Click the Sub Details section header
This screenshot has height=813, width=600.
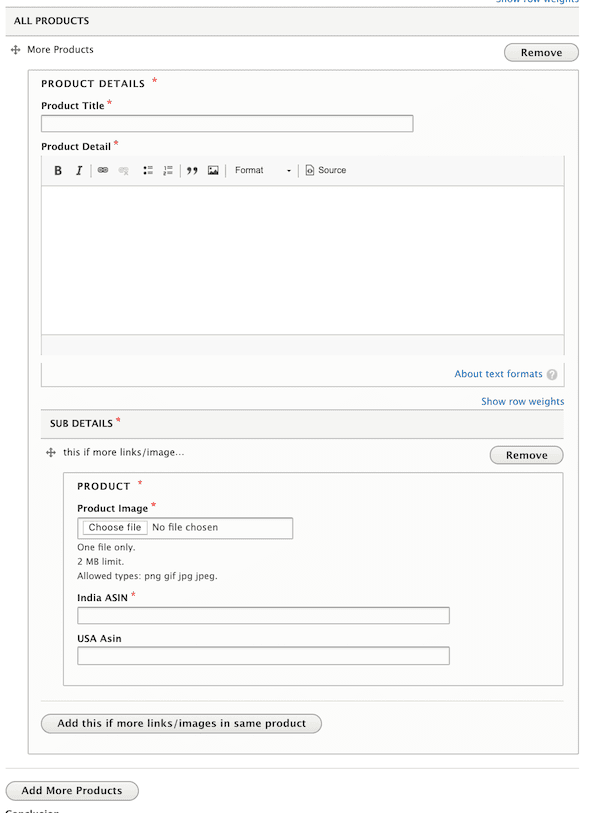pos(81,423)
